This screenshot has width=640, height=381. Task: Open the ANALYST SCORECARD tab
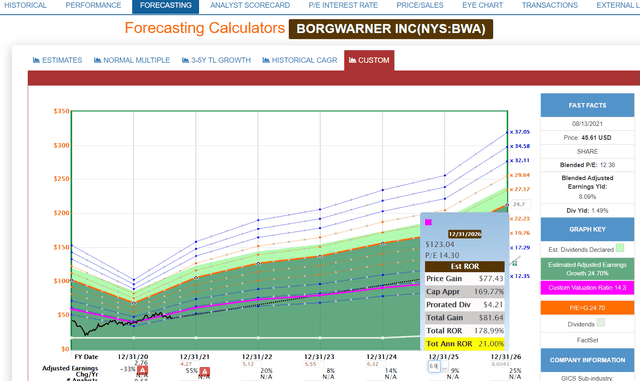tap(250, 5)
